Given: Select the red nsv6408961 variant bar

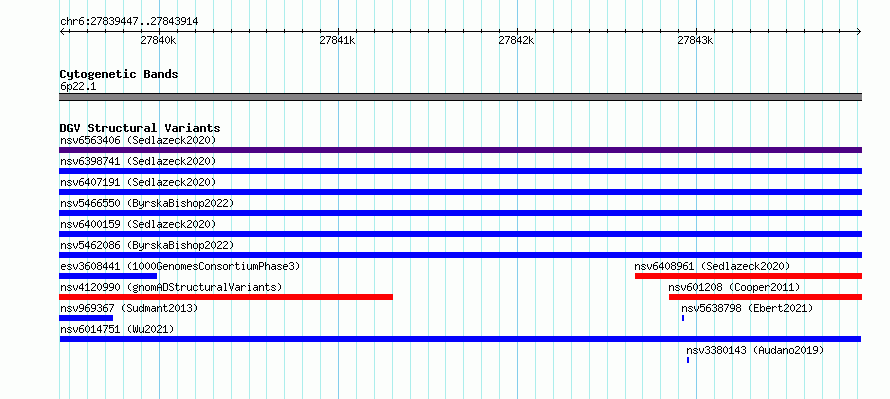Looking at the screenshot, I should click(748, 276).
